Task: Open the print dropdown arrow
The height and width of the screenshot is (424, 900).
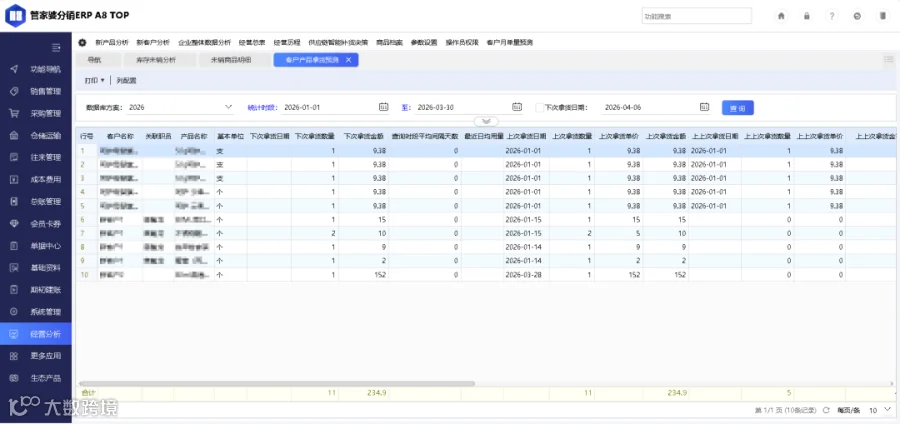Action: tap(103, 81)
